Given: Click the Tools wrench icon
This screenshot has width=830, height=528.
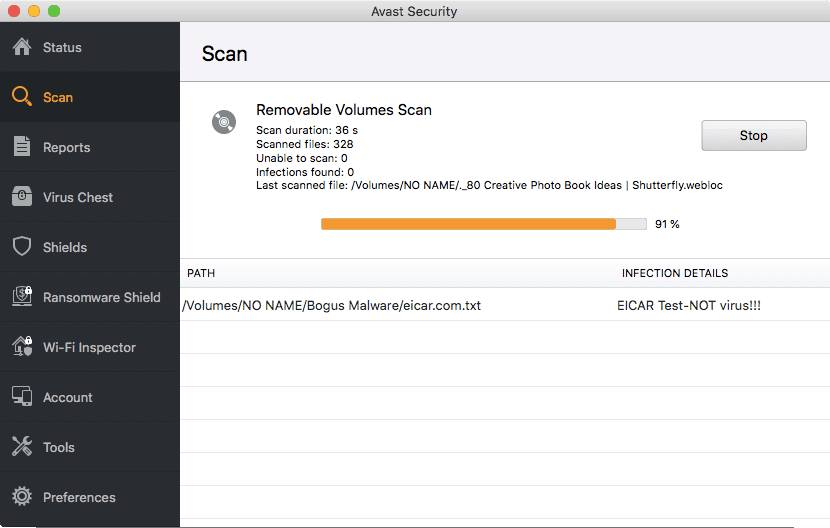Looking at the screenshot, I should tap(22, 446).
